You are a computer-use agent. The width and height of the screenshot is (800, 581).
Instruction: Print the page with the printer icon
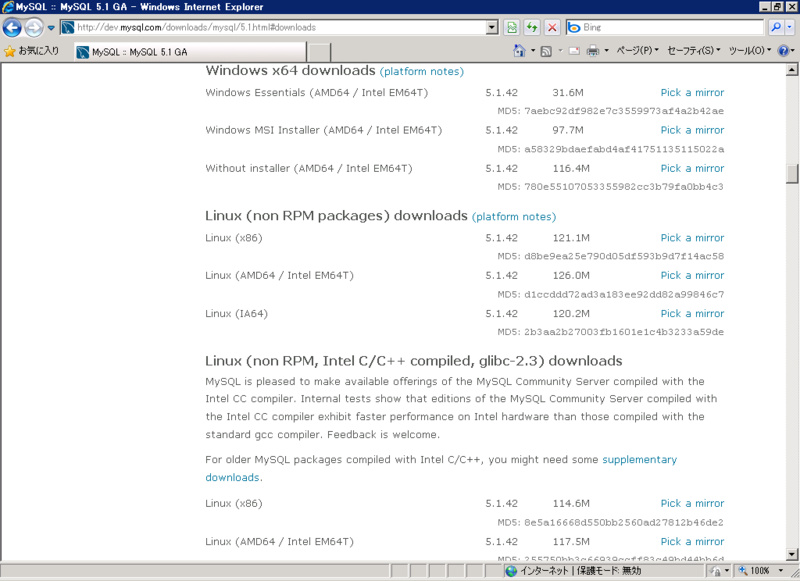click(592, 51)
